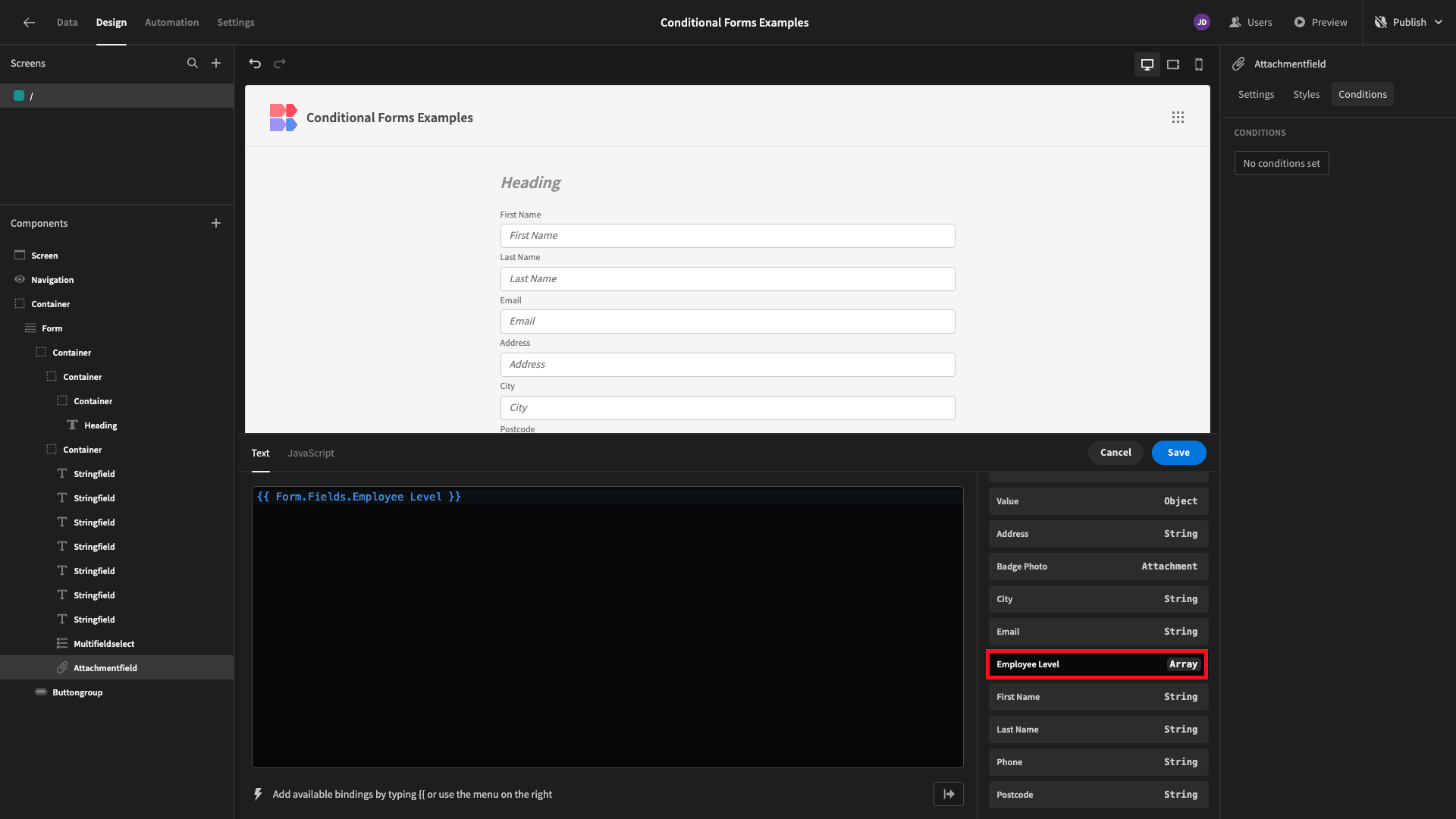Undo the last change

255,64
